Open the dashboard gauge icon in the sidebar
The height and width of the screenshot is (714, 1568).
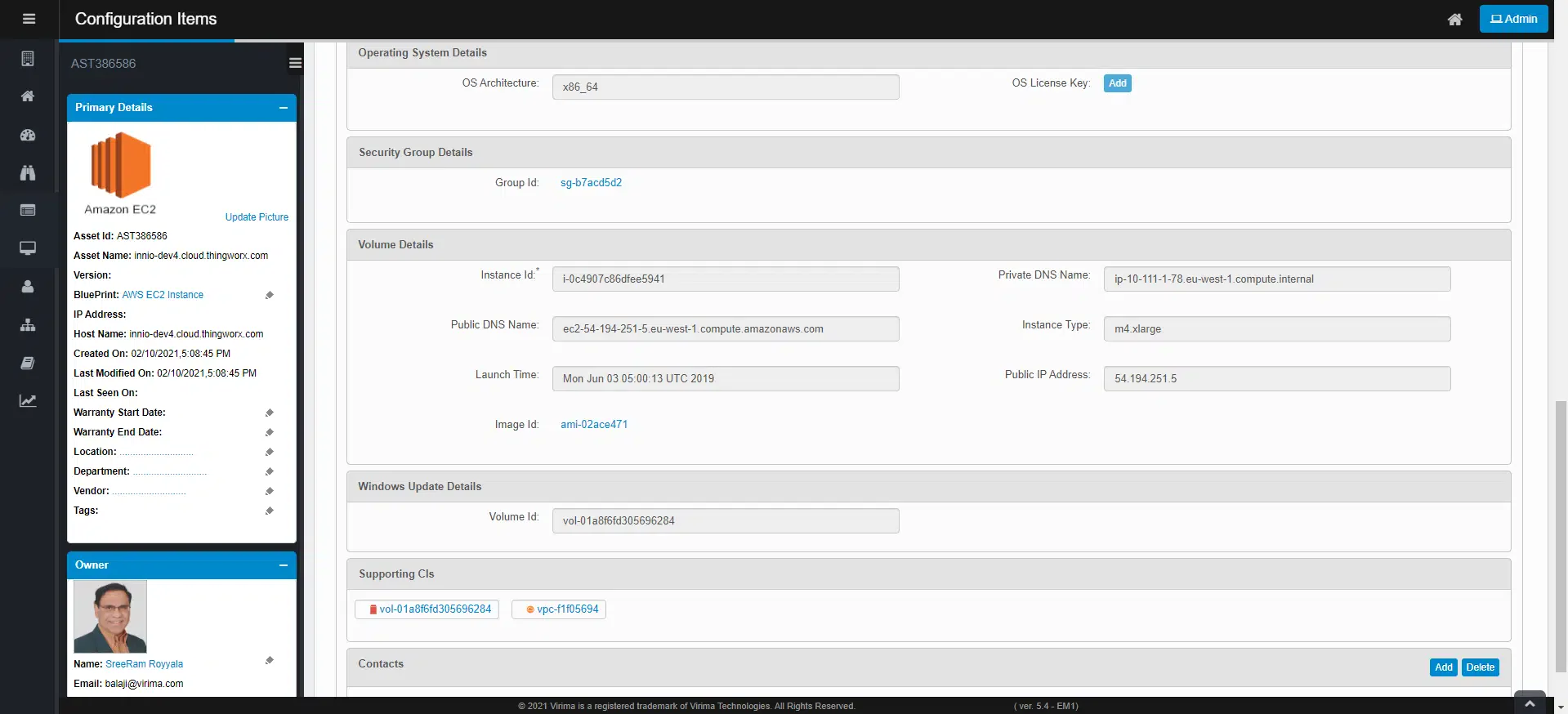28,135
